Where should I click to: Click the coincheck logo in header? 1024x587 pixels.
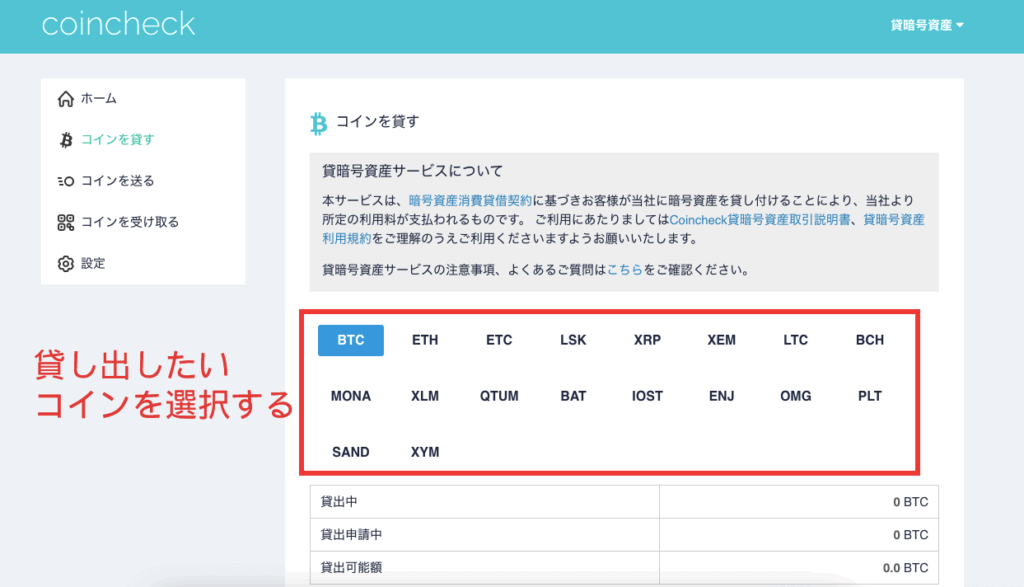(118, 25)
